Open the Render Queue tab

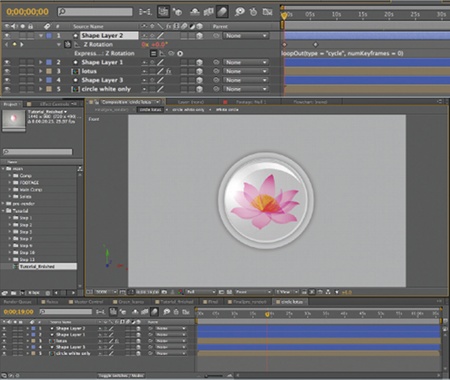(18, 302)
